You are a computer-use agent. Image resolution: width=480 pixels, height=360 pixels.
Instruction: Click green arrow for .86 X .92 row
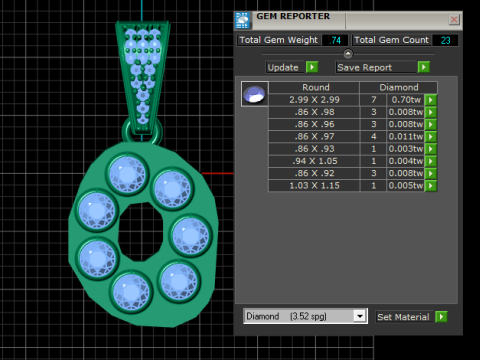[431, 173]
